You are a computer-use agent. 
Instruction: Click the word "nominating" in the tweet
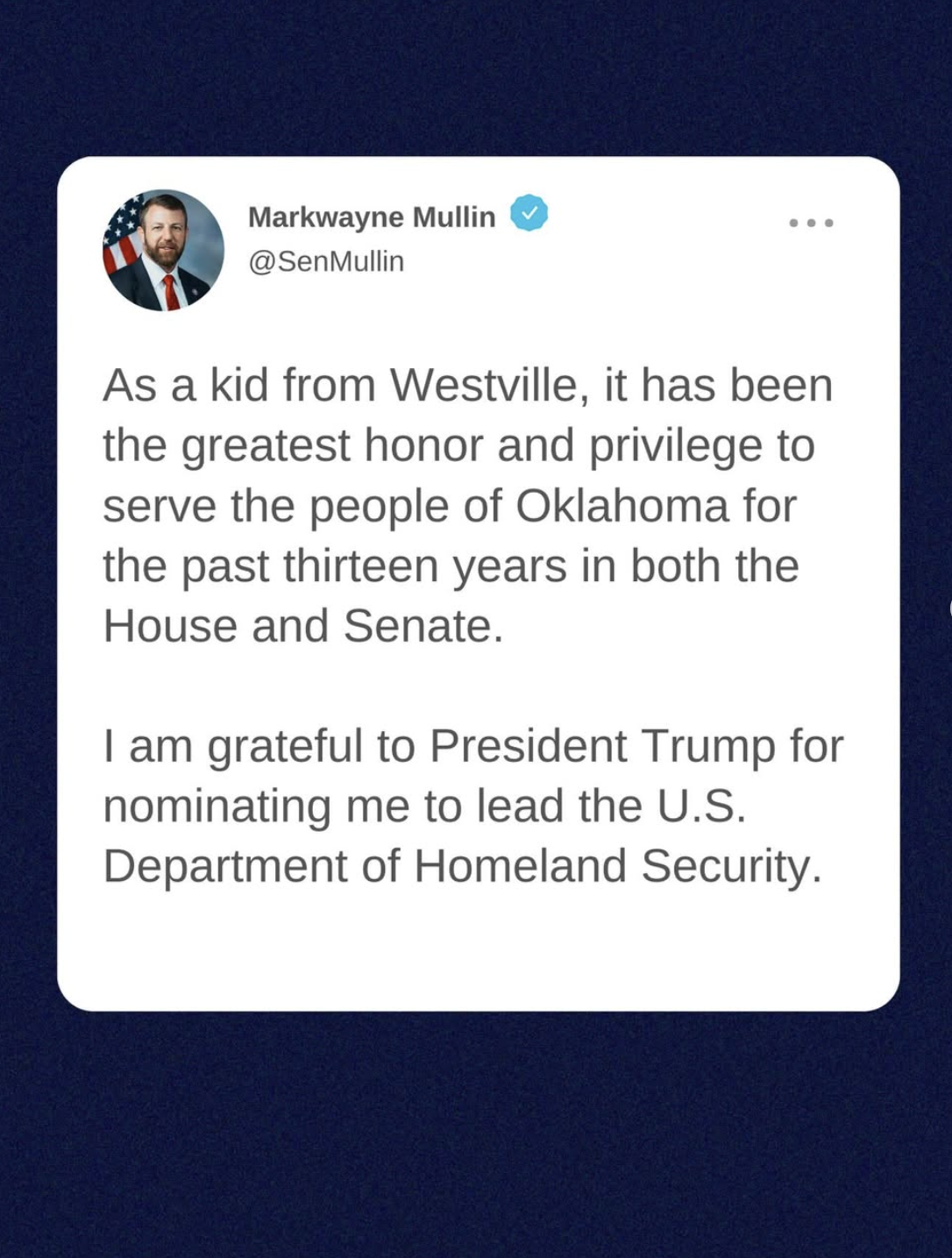click(x=217, y=807)
